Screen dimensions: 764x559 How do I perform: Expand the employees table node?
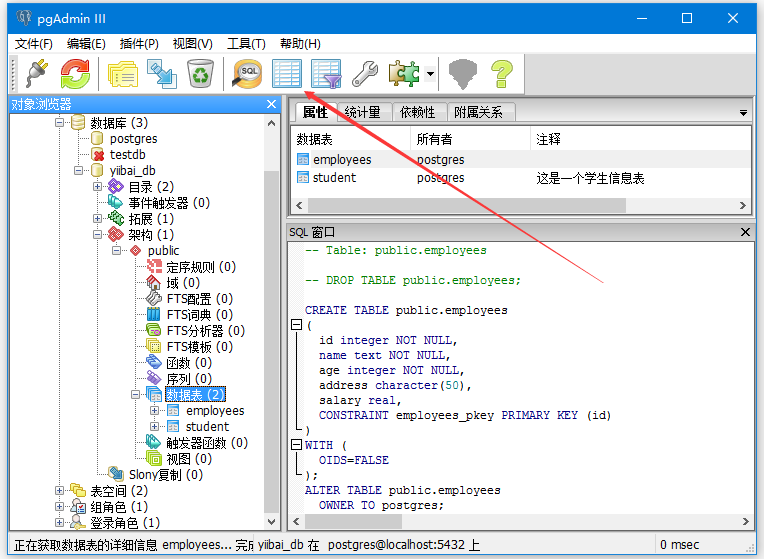155,411
